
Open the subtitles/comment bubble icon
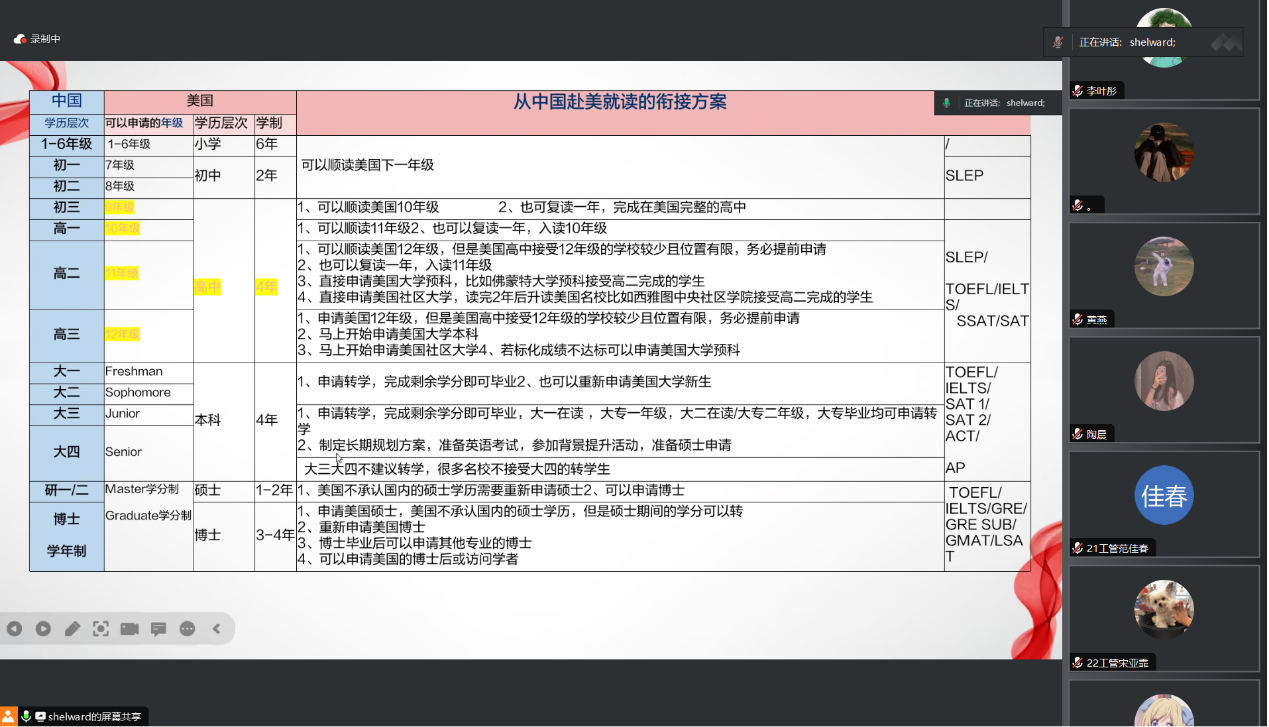click(x=158, y=629)
